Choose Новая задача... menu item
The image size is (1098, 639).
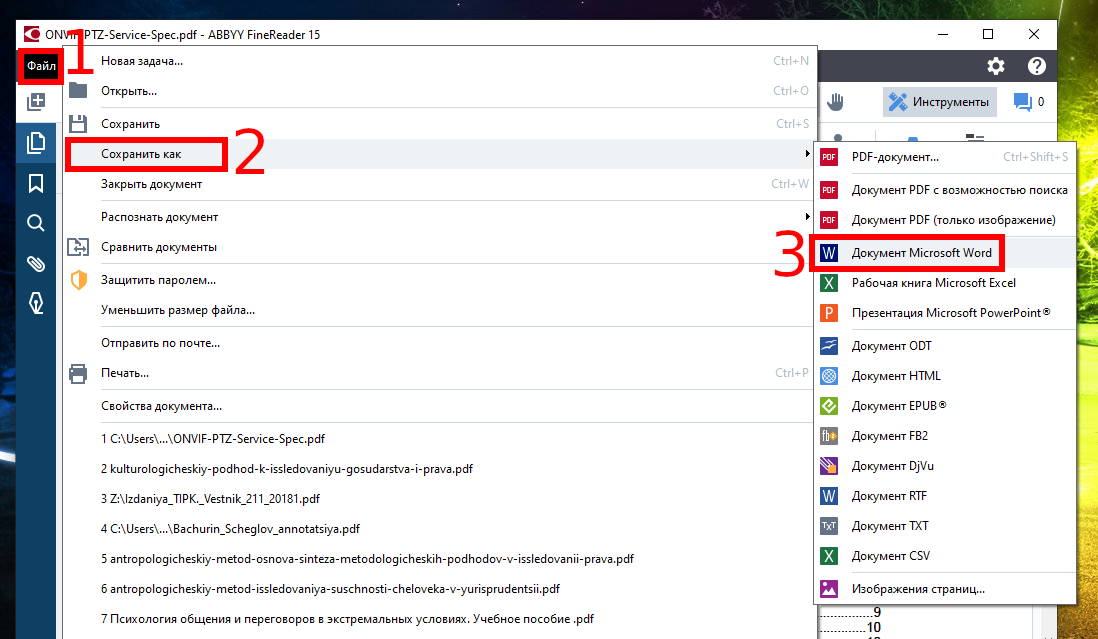point(440,61)
